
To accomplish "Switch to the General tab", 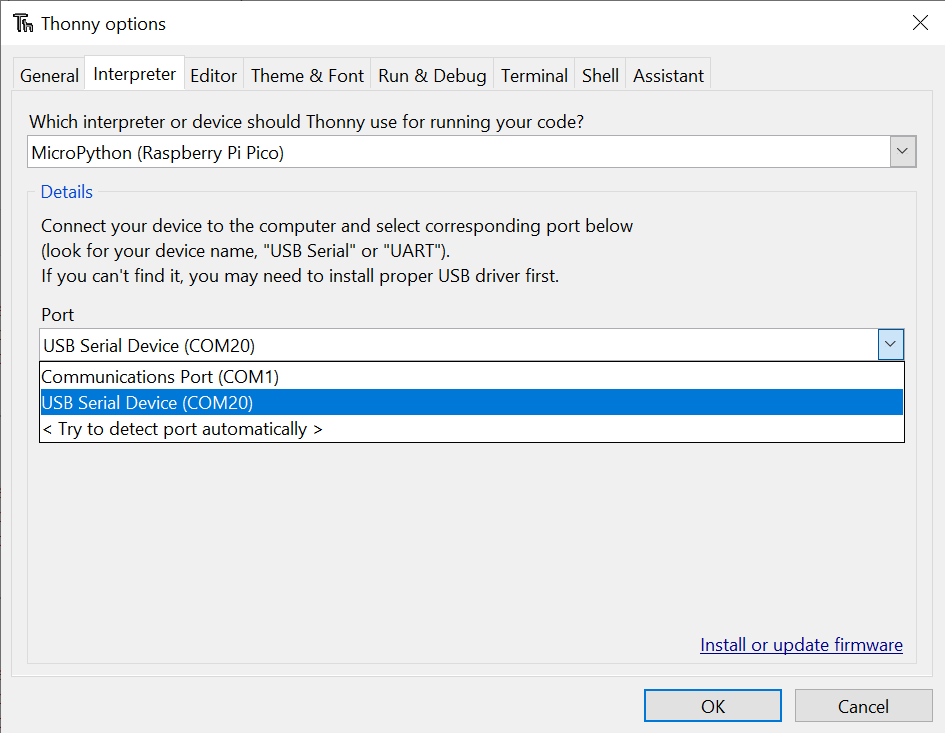I will point(49,75).
